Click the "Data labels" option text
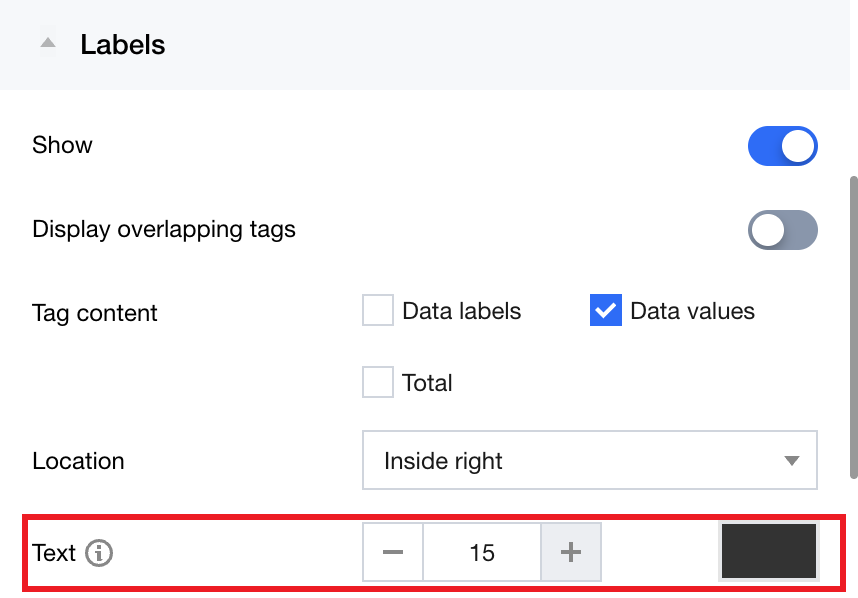858x598 pixels. (x=461, y=311)
